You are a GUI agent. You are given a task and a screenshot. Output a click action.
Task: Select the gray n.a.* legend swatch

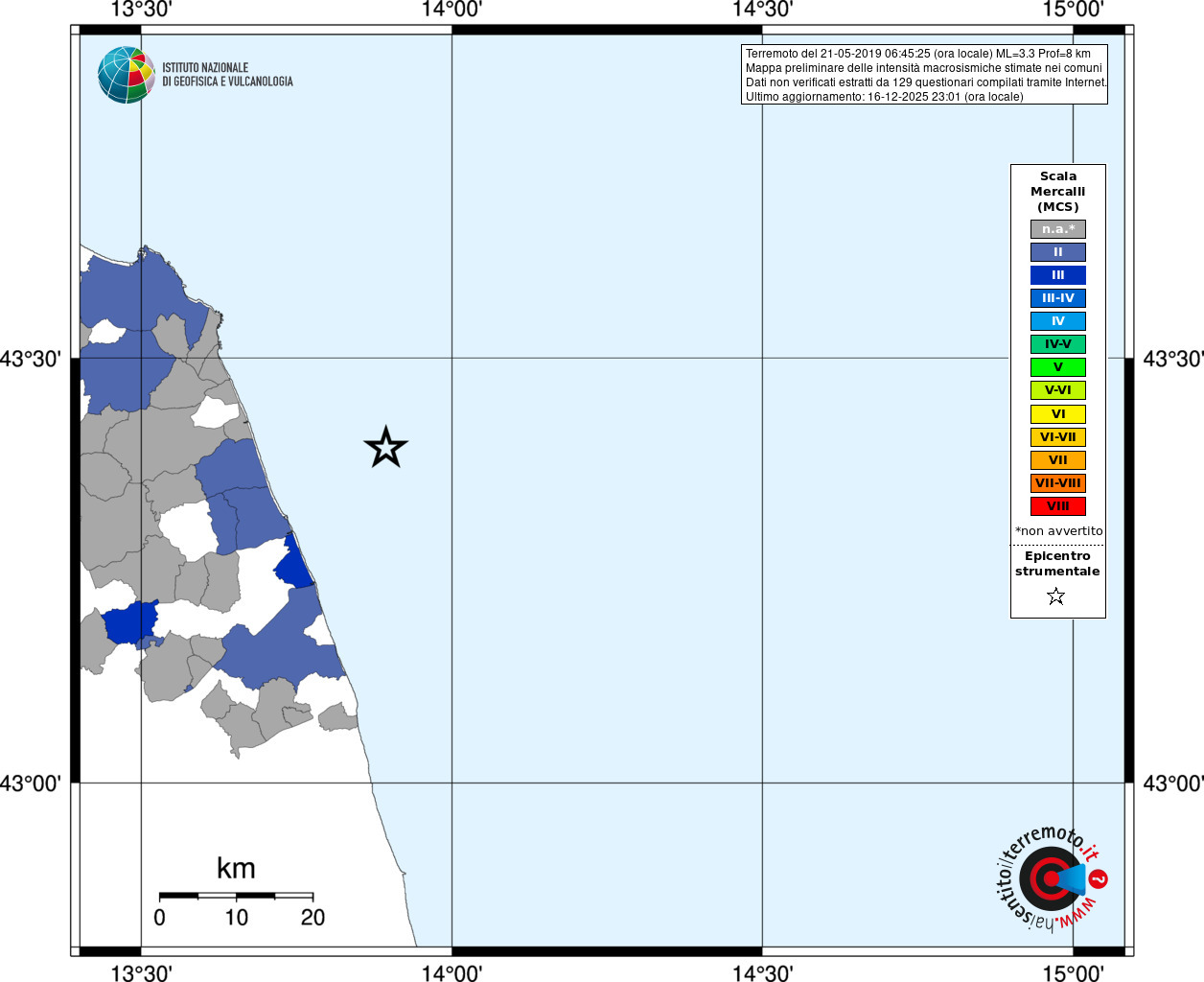coord(1057,229)
